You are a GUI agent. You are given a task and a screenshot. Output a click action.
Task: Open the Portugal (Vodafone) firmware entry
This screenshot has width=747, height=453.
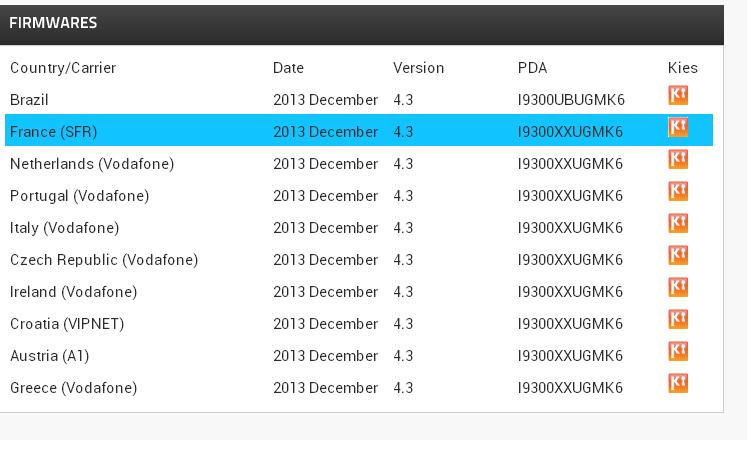click(359, 195)
